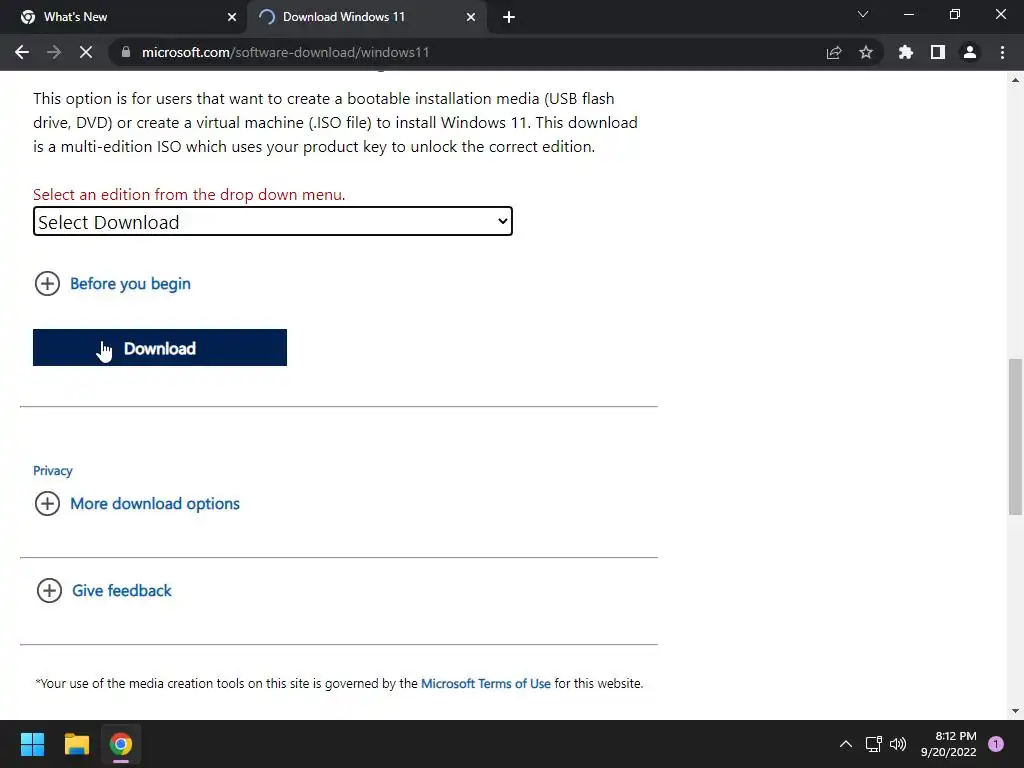Screen dimensions: 1024x768
Task: Open the tab search chevron
Action: (863, 14)
